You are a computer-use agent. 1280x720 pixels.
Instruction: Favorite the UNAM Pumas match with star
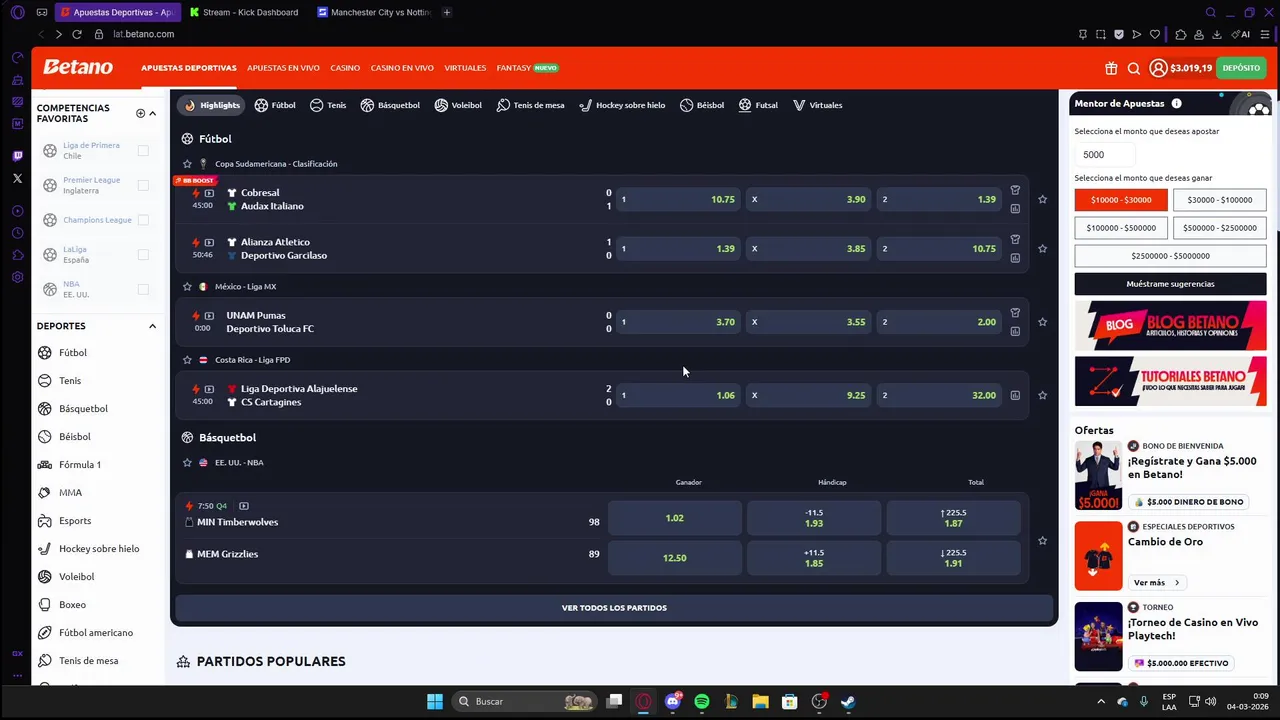pyautogui.click(x=1042, y=322)
